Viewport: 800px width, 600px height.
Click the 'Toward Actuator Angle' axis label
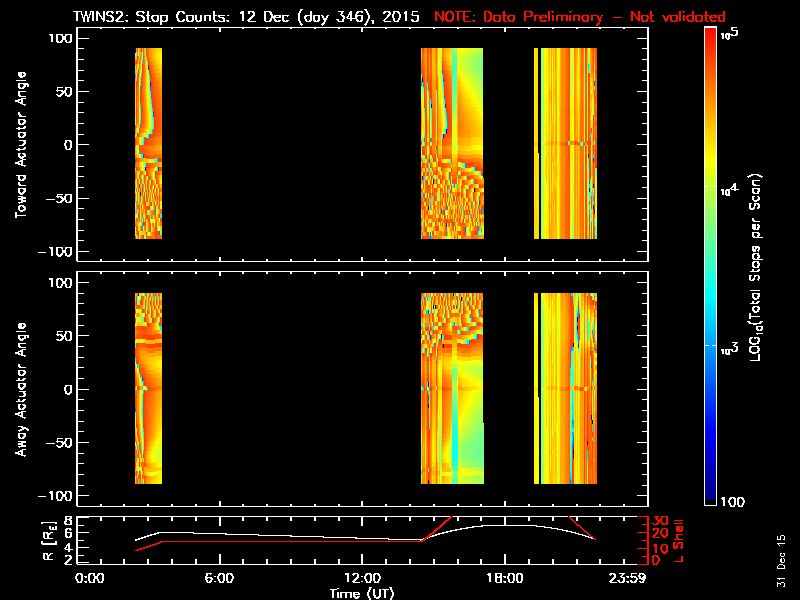point(21,145)
